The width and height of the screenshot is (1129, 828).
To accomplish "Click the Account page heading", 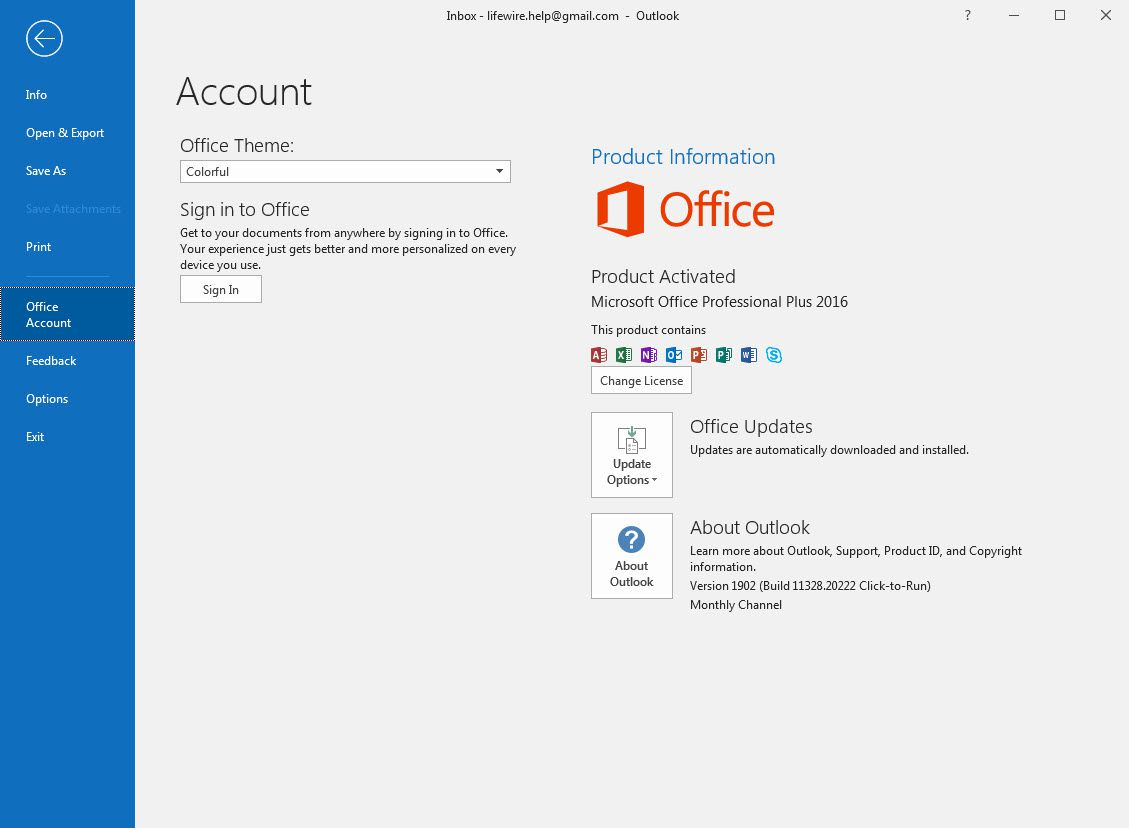I will [244, 92].
